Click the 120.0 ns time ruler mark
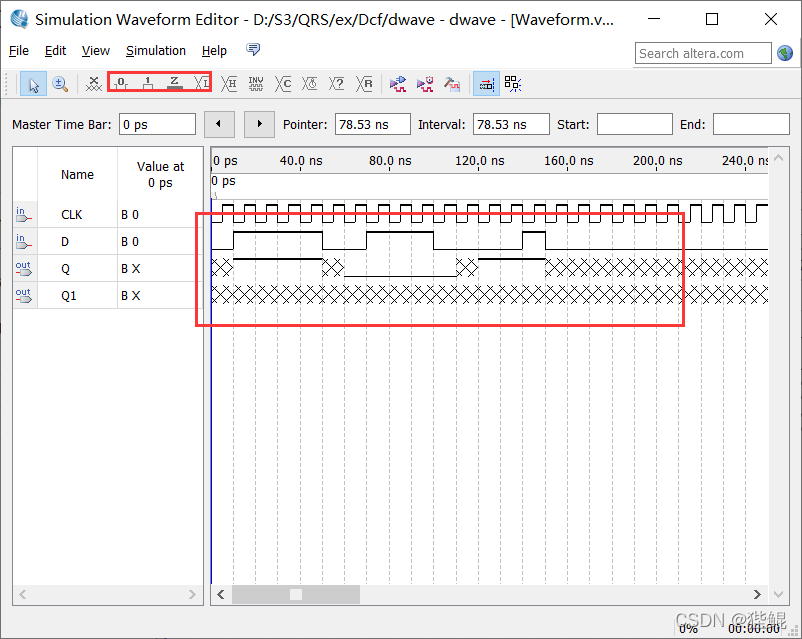The image size is (802, 639). (x=479, y=161)
